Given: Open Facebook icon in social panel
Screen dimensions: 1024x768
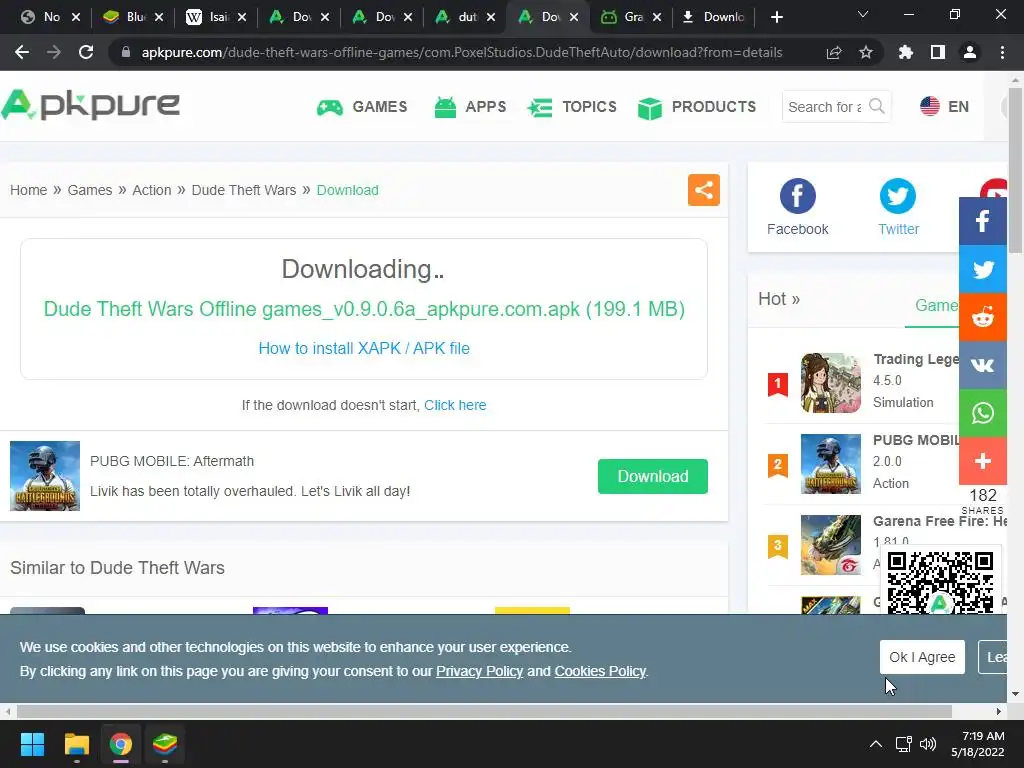Looking at the screenshot, I should point(797,196).
